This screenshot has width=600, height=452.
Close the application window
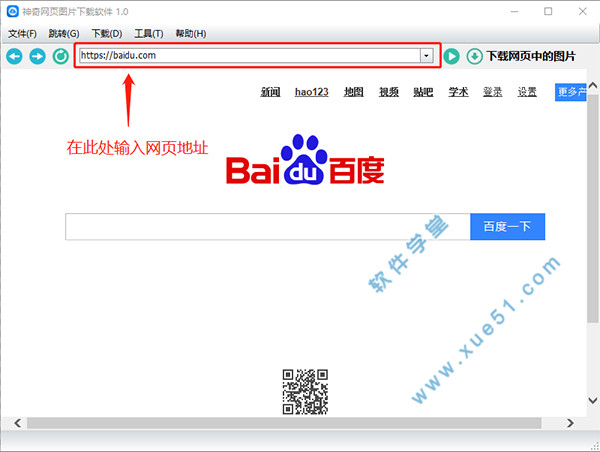click(582, 11)
